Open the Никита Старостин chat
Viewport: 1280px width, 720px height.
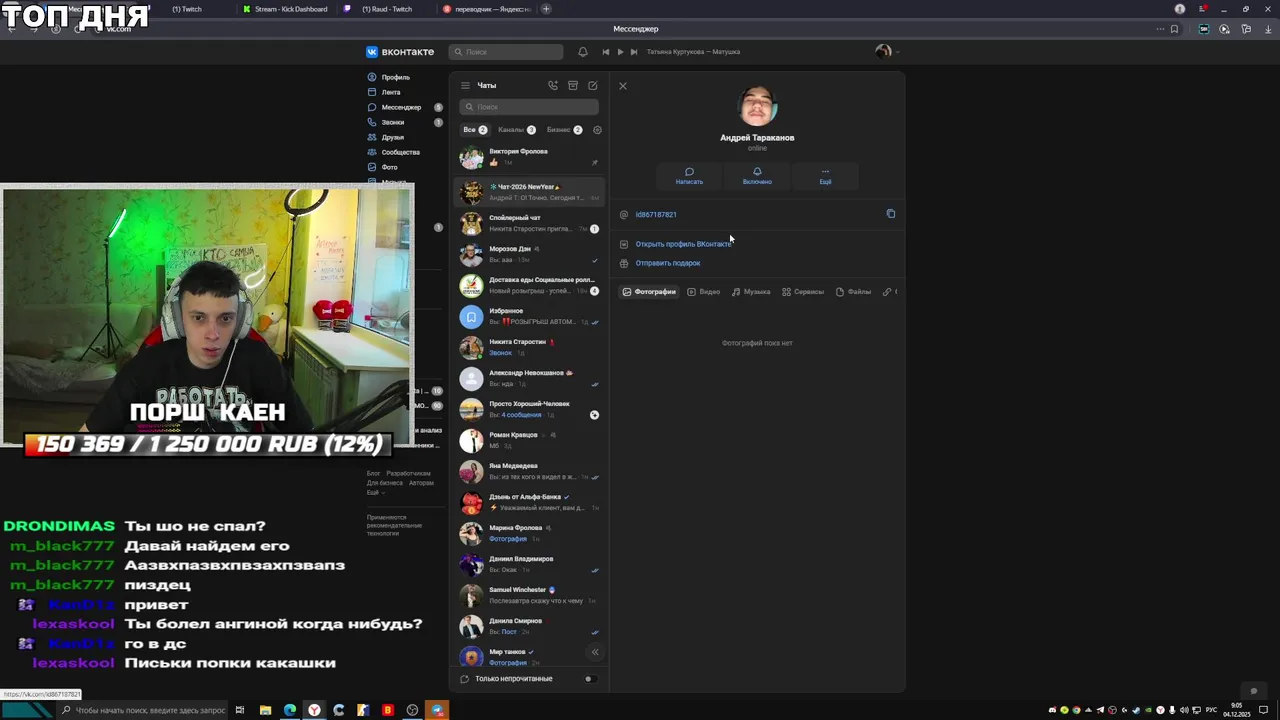530,347
